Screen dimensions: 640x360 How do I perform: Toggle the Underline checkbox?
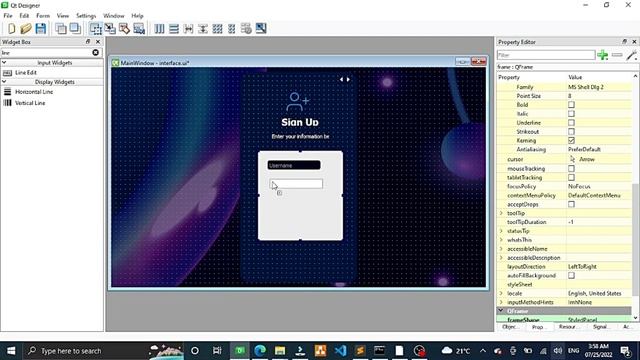point(571,123)
